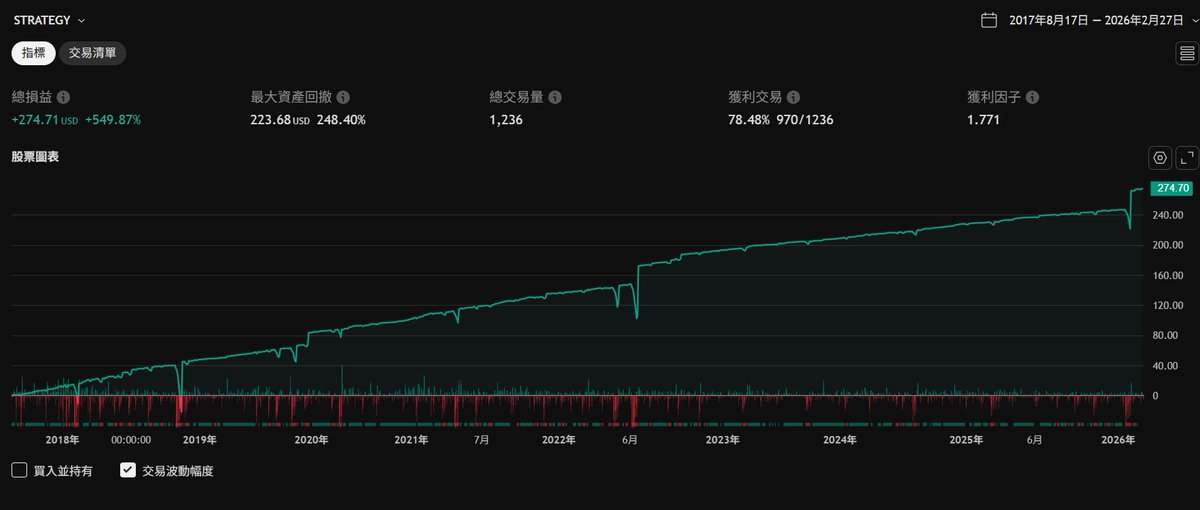
Task: Enable the 買入並持有 checkbox
Action: (x=20, y=470)
